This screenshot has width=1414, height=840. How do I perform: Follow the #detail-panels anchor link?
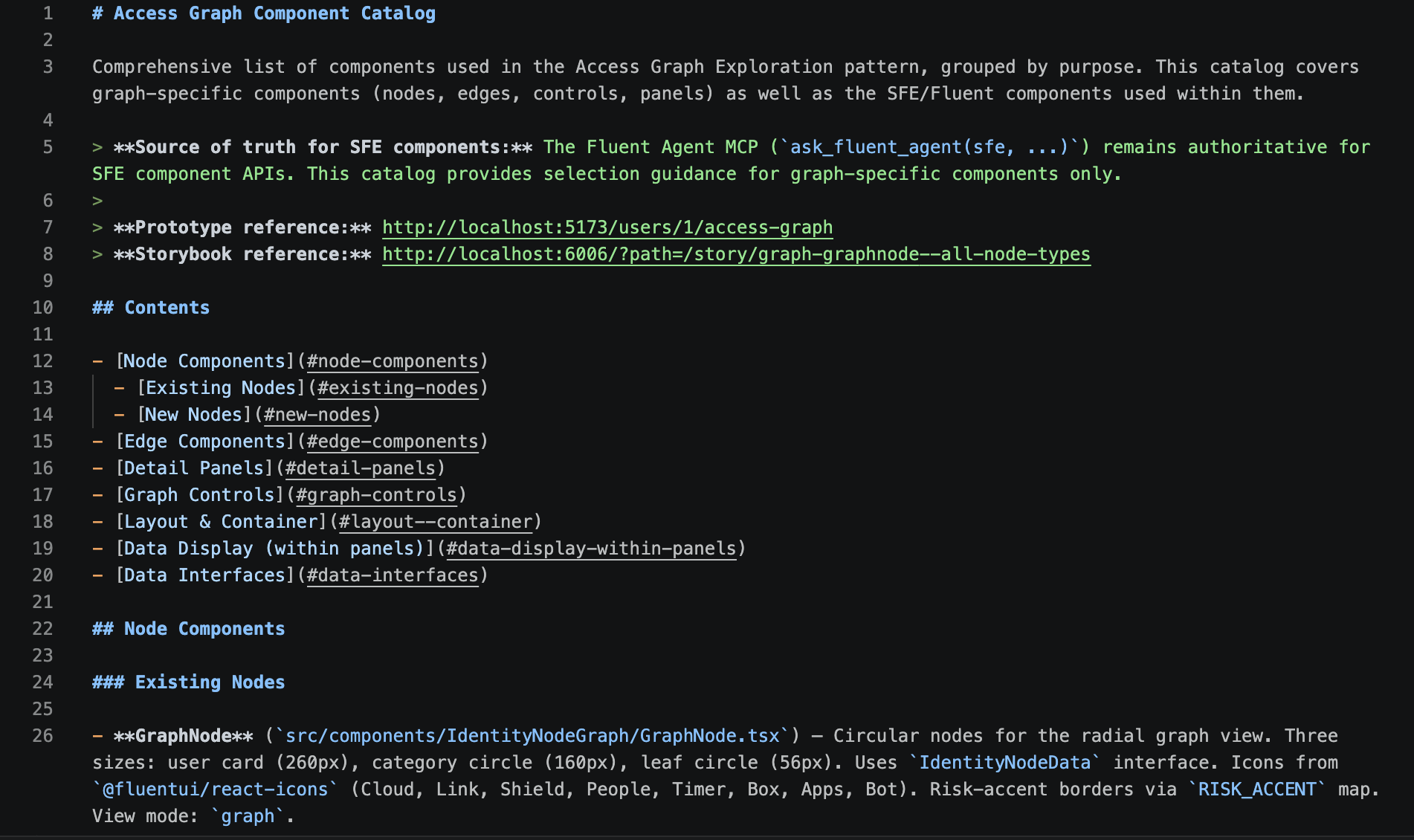point(361,468)
